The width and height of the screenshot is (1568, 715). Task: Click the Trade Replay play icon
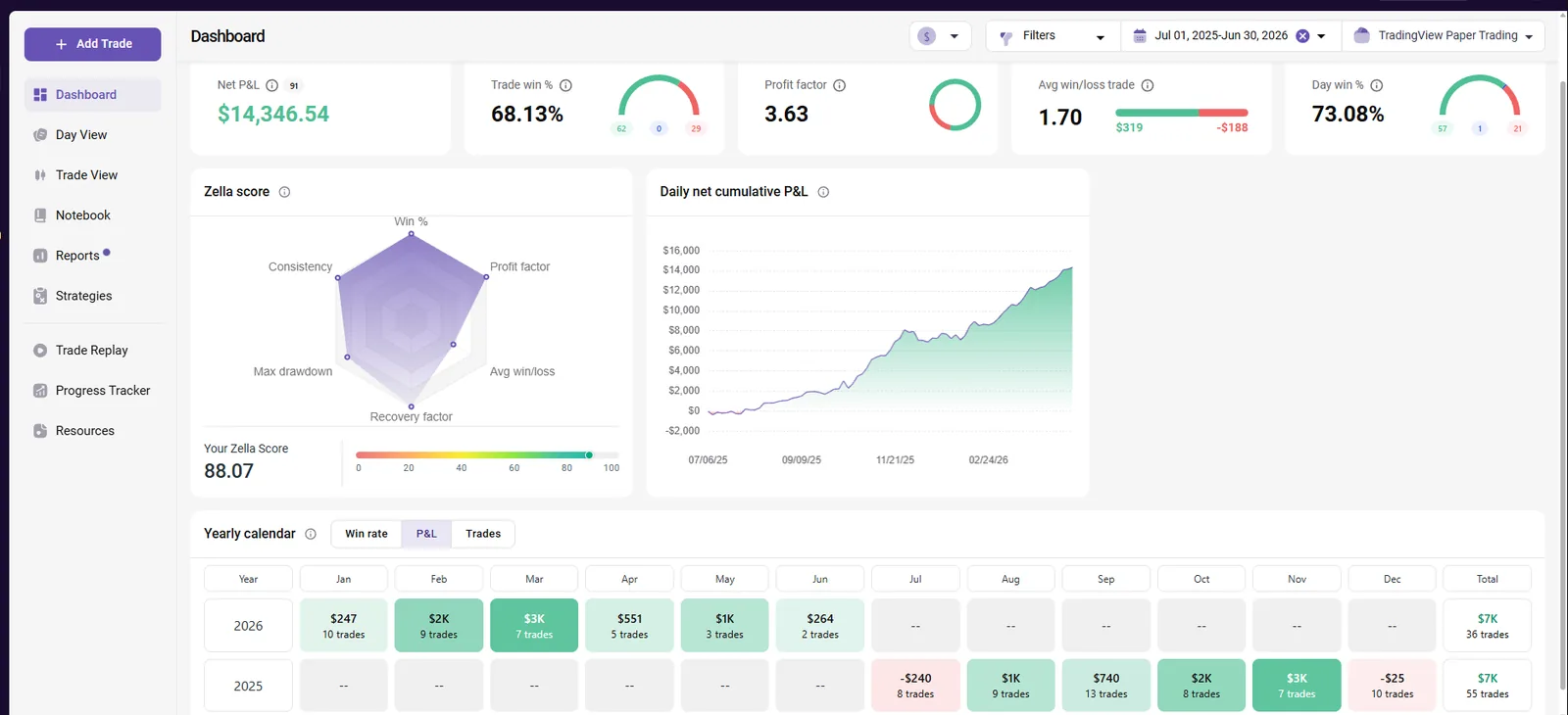(x=40, y=351)
